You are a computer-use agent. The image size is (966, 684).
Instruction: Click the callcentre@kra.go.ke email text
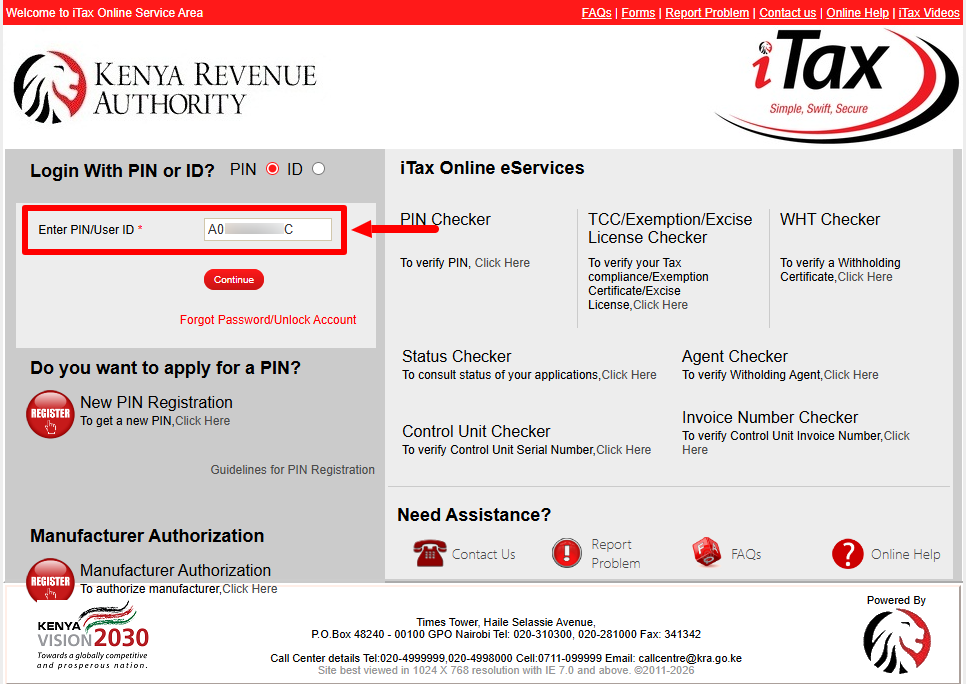(x=690, y=659)
